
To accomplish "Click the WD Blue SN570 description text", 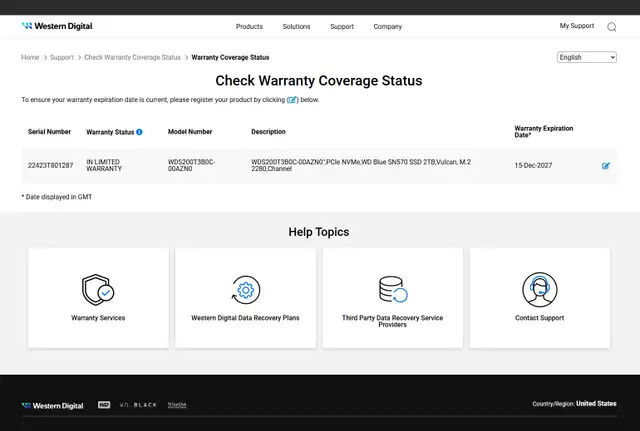I will tap(361, 165).
